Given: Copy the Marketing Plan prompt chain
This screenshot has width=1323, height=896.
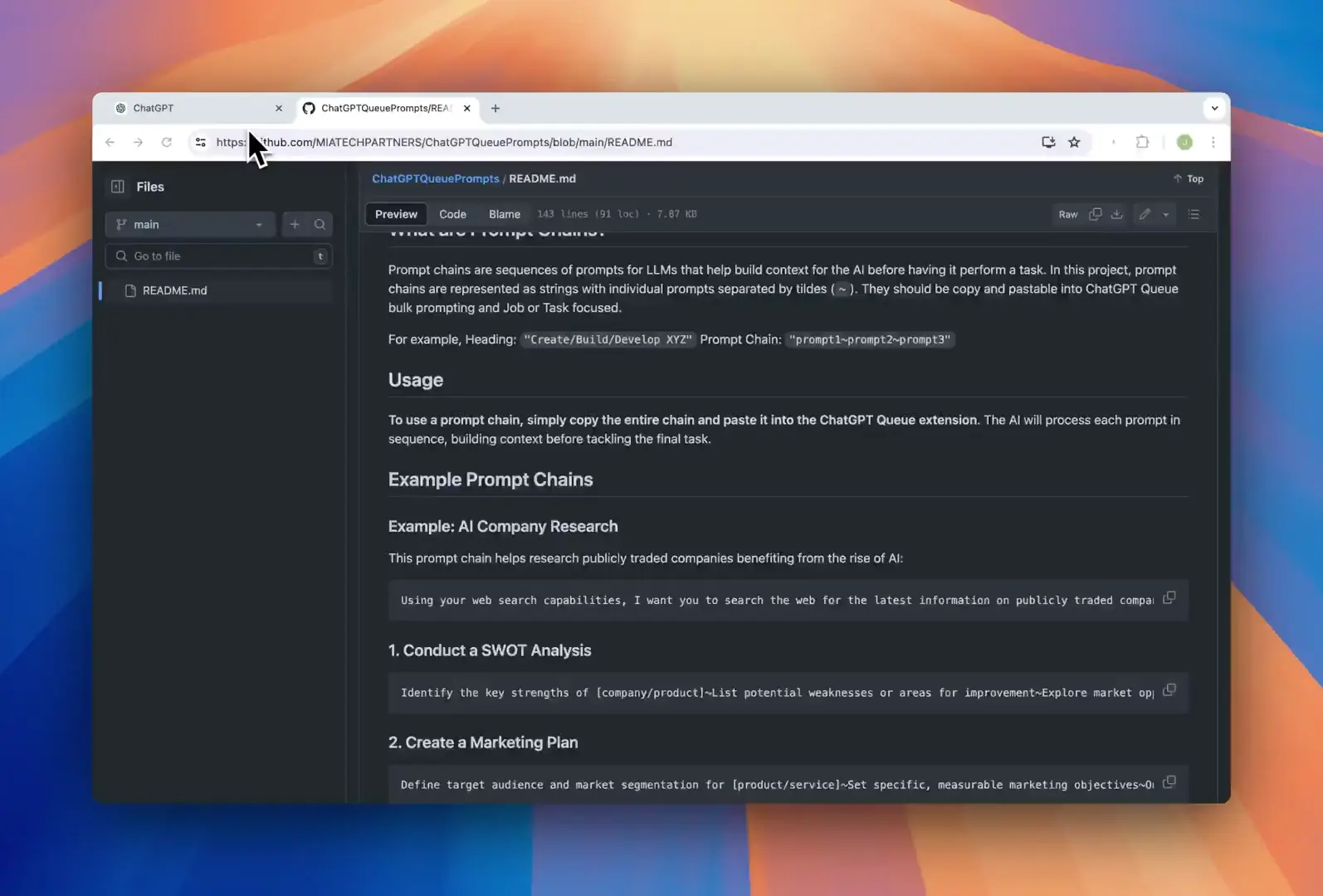Looking at the screenshot, I should click(1169, 782).
